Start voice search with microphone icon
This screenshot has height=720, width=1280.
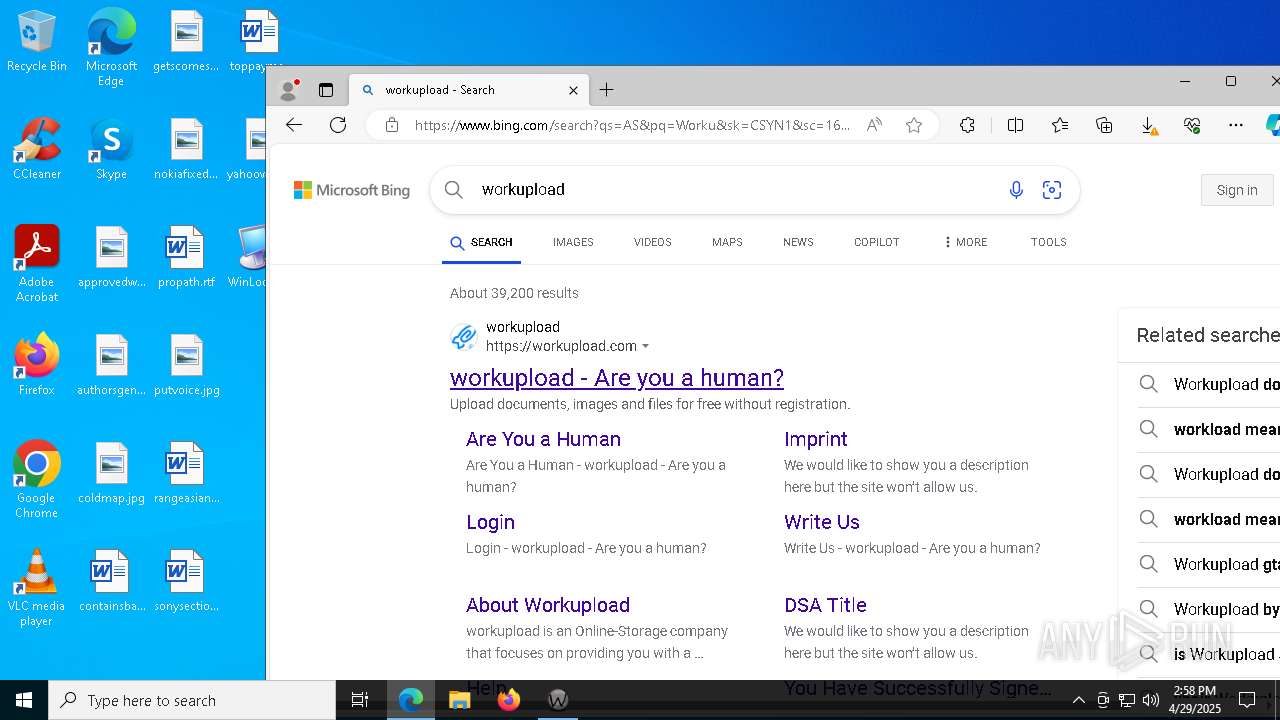1016,190
